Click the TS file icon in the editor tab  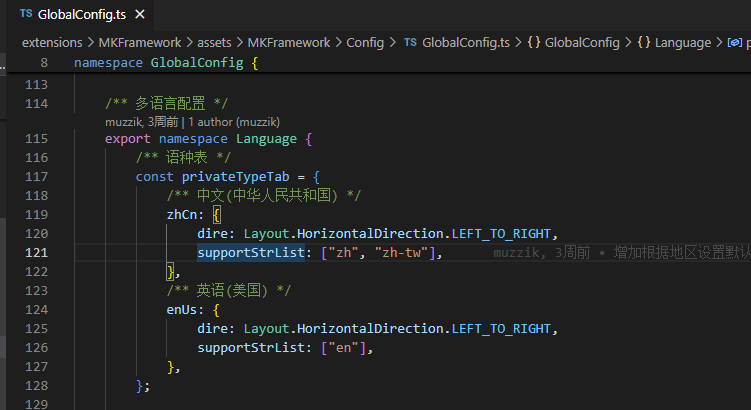(x=25, y=15)
